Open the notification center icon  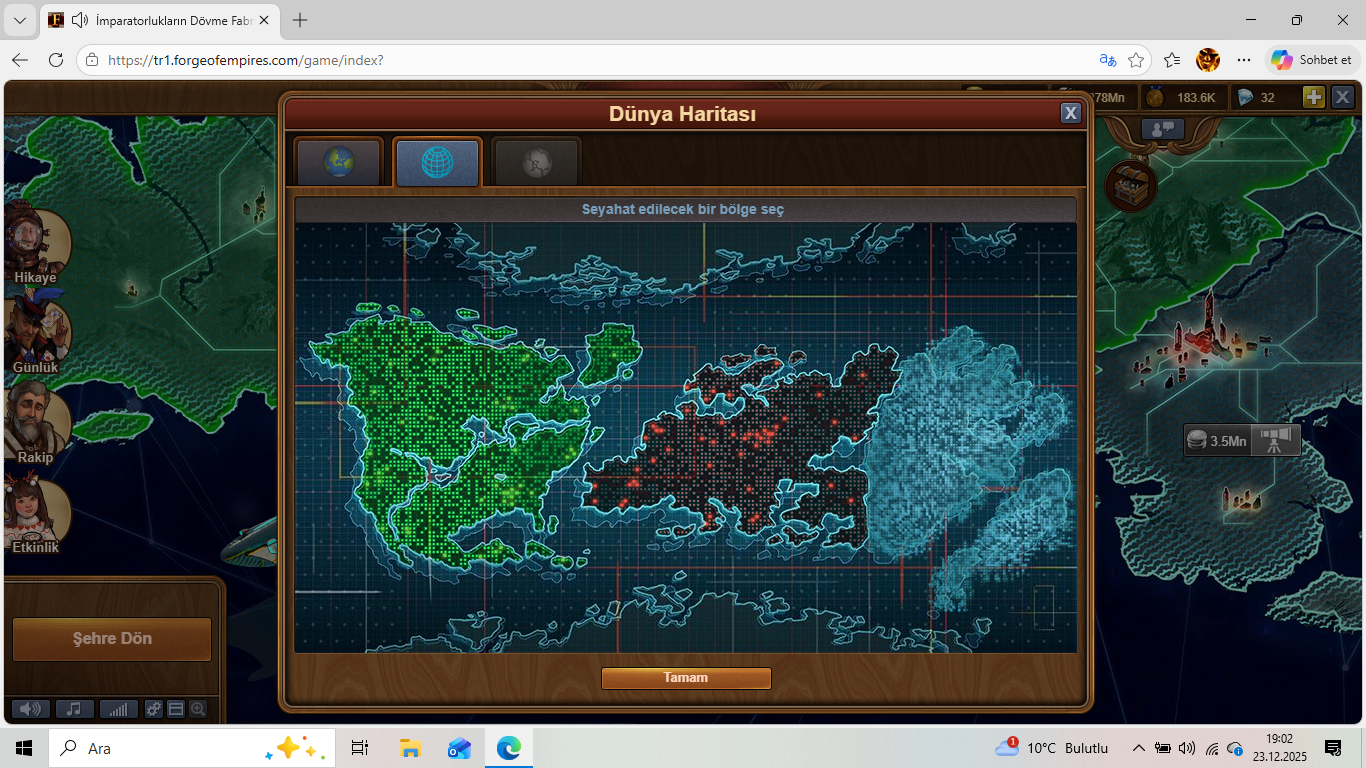[x=1333, y=748]
